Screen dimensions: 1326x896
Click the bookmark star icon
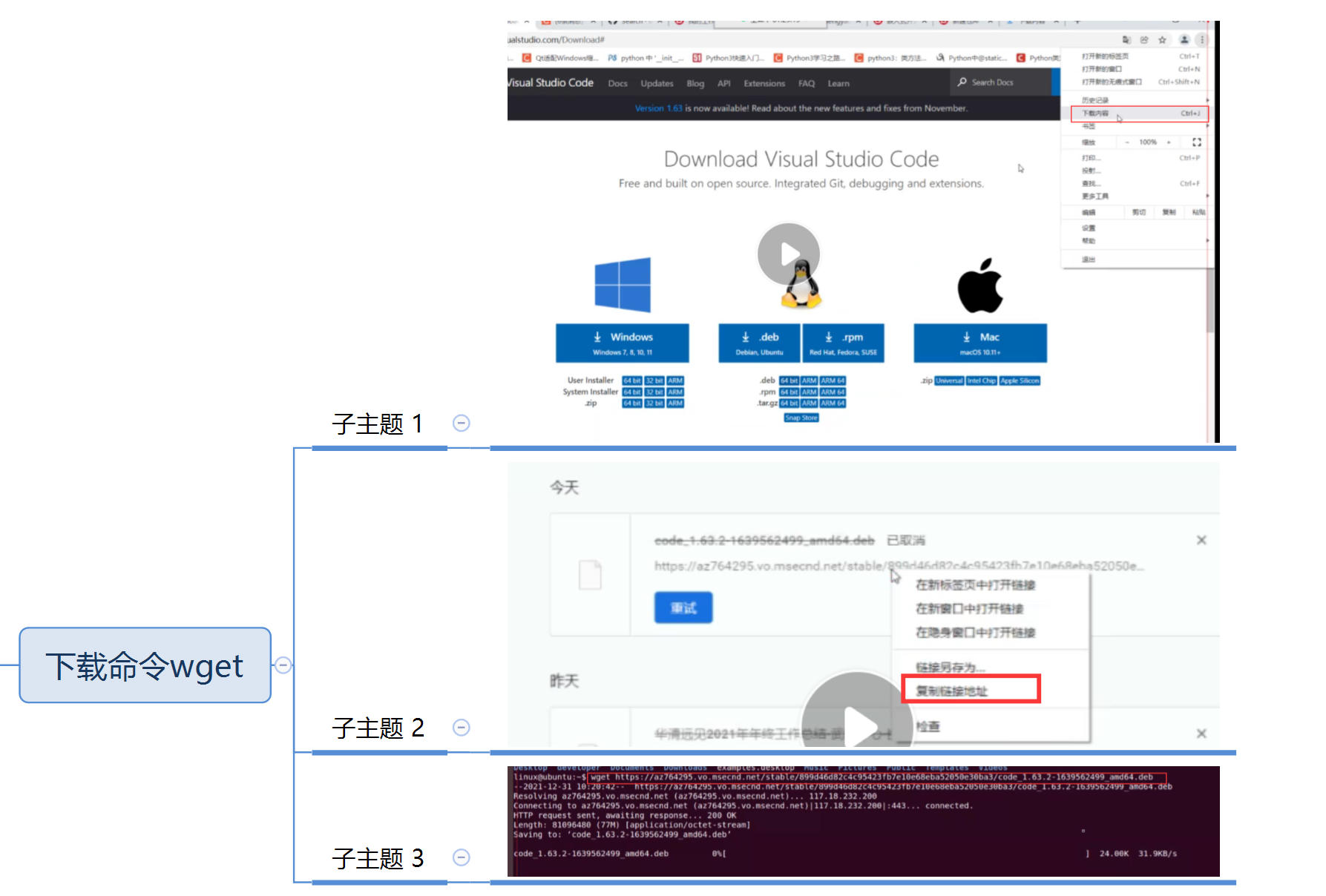pos(1162,40)
